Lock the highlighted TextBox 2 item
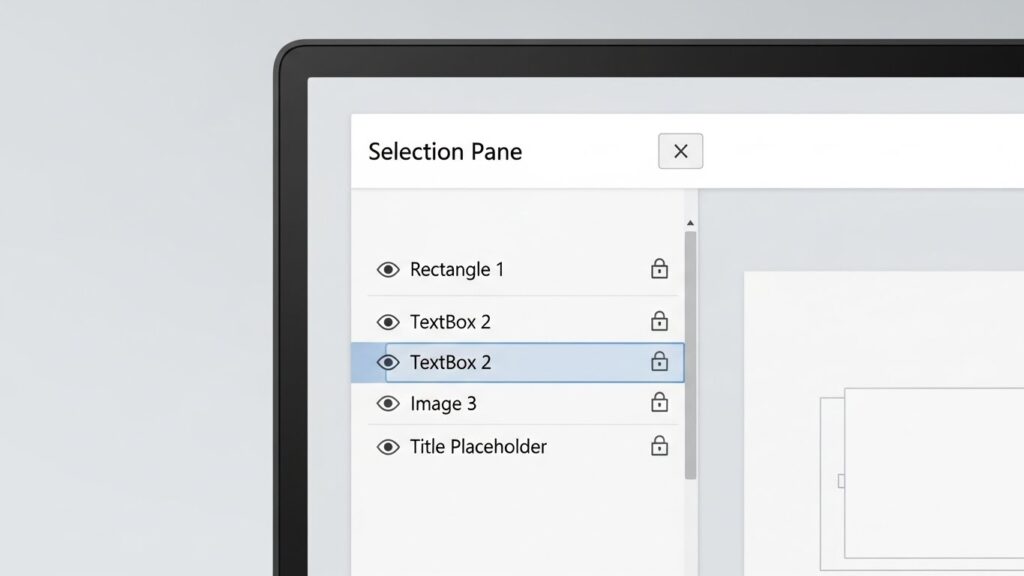Viewport: 1024px width, 576px height. (659, 361)
